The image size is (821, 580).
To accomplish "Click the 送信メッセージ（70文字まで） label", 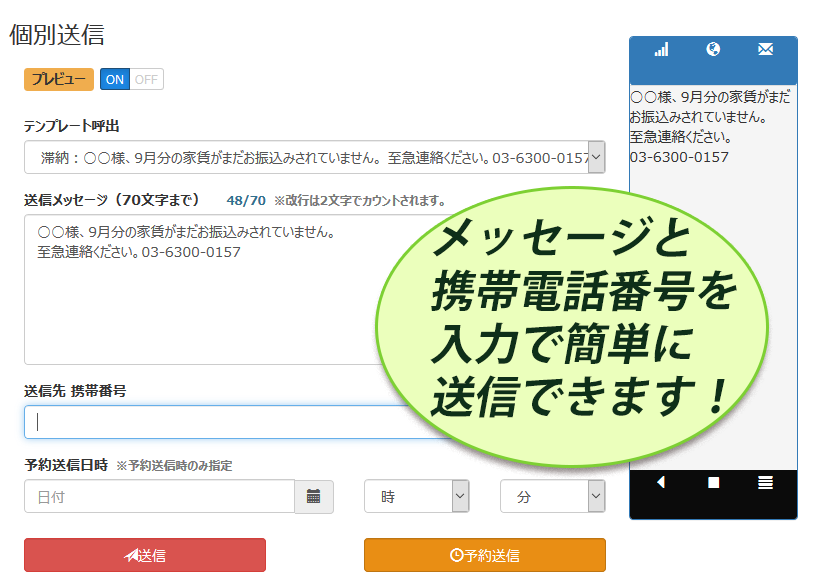I will 112,200.
